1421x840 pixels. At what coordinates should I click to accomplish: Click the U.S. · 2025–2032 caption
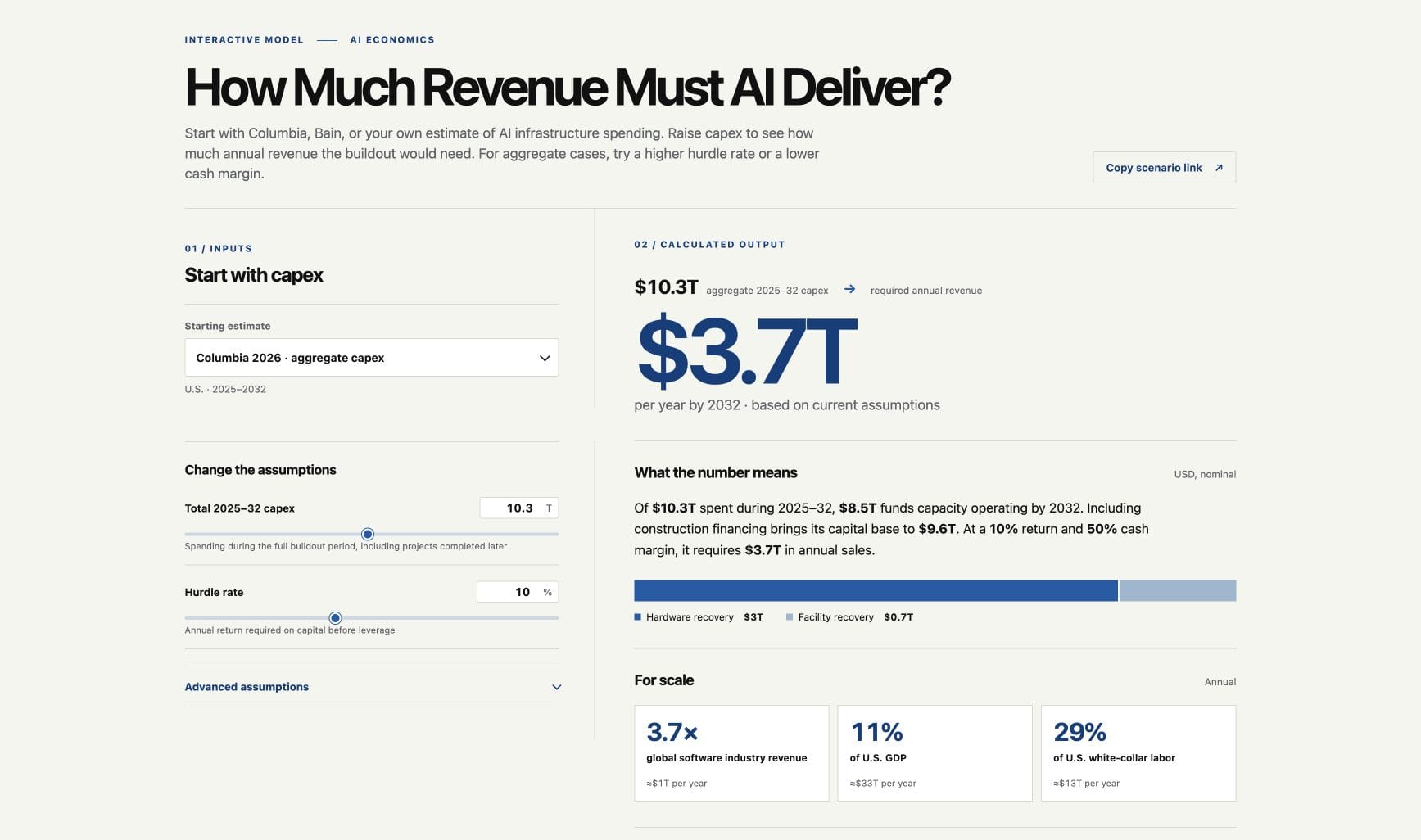tap(225, 390)
